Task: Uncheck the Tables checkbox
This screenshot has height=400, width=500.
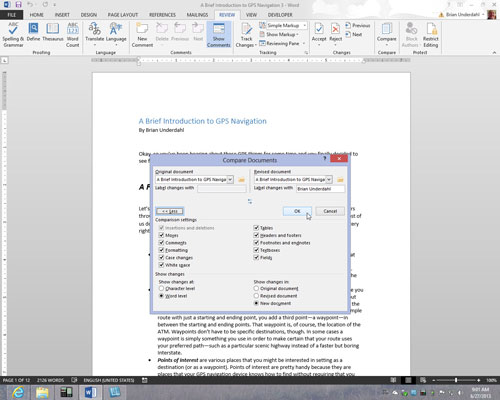Action: [256, 228]
